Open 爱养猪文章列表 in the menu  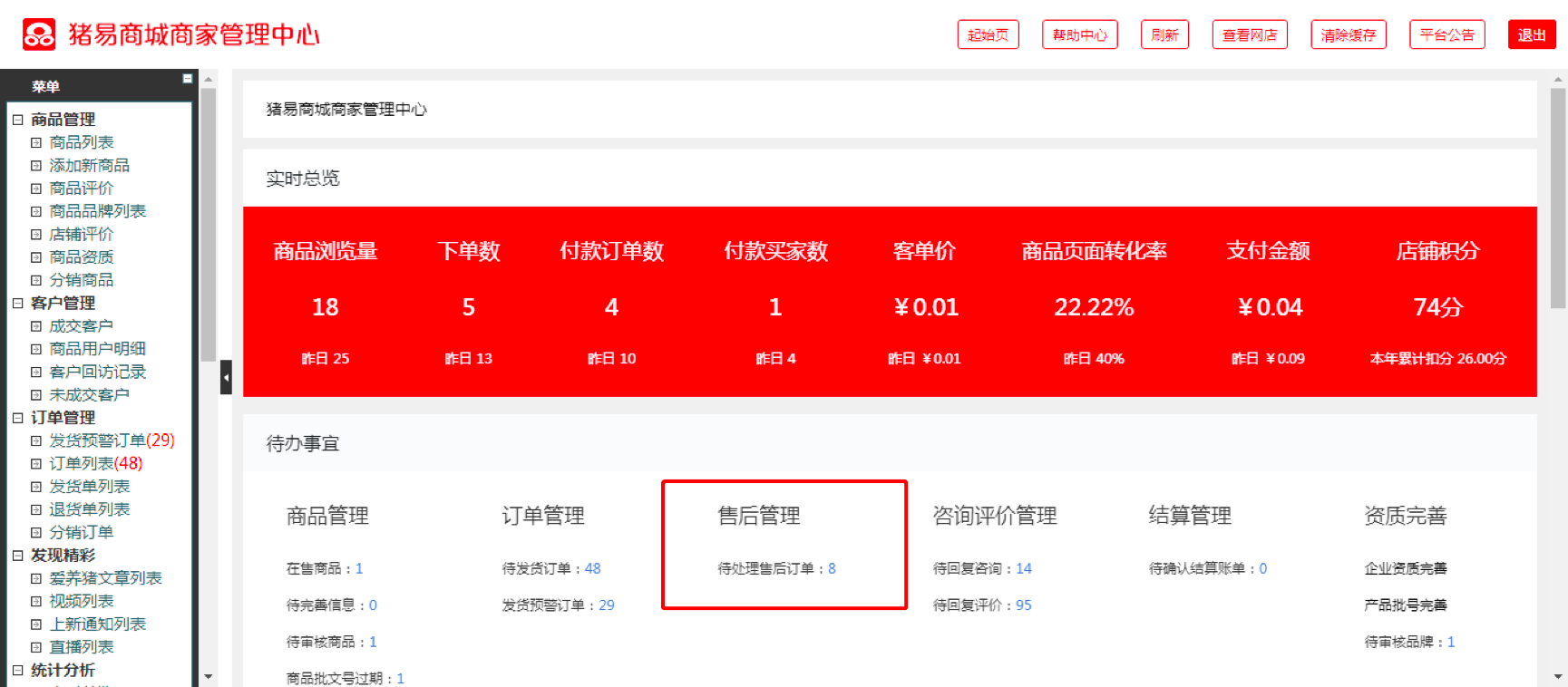click(105, 578)
